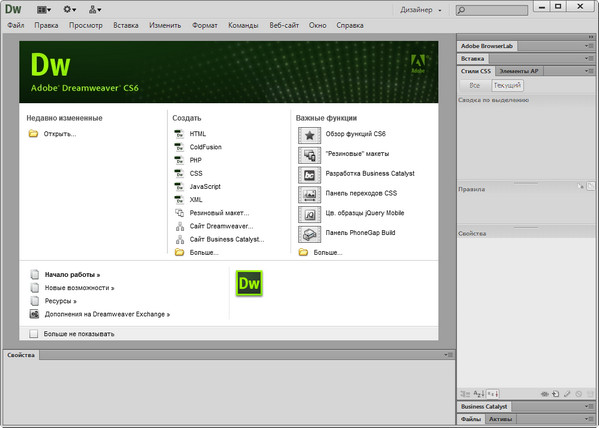
Task: Click the Начало работы link
Action: click(x=72, y=275)
